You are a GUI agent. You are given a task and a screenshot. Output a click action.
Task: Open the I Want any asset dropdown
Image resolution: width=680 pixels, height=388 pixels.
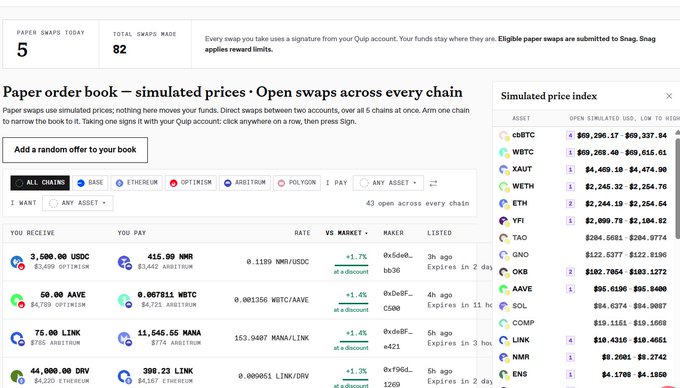78,203
